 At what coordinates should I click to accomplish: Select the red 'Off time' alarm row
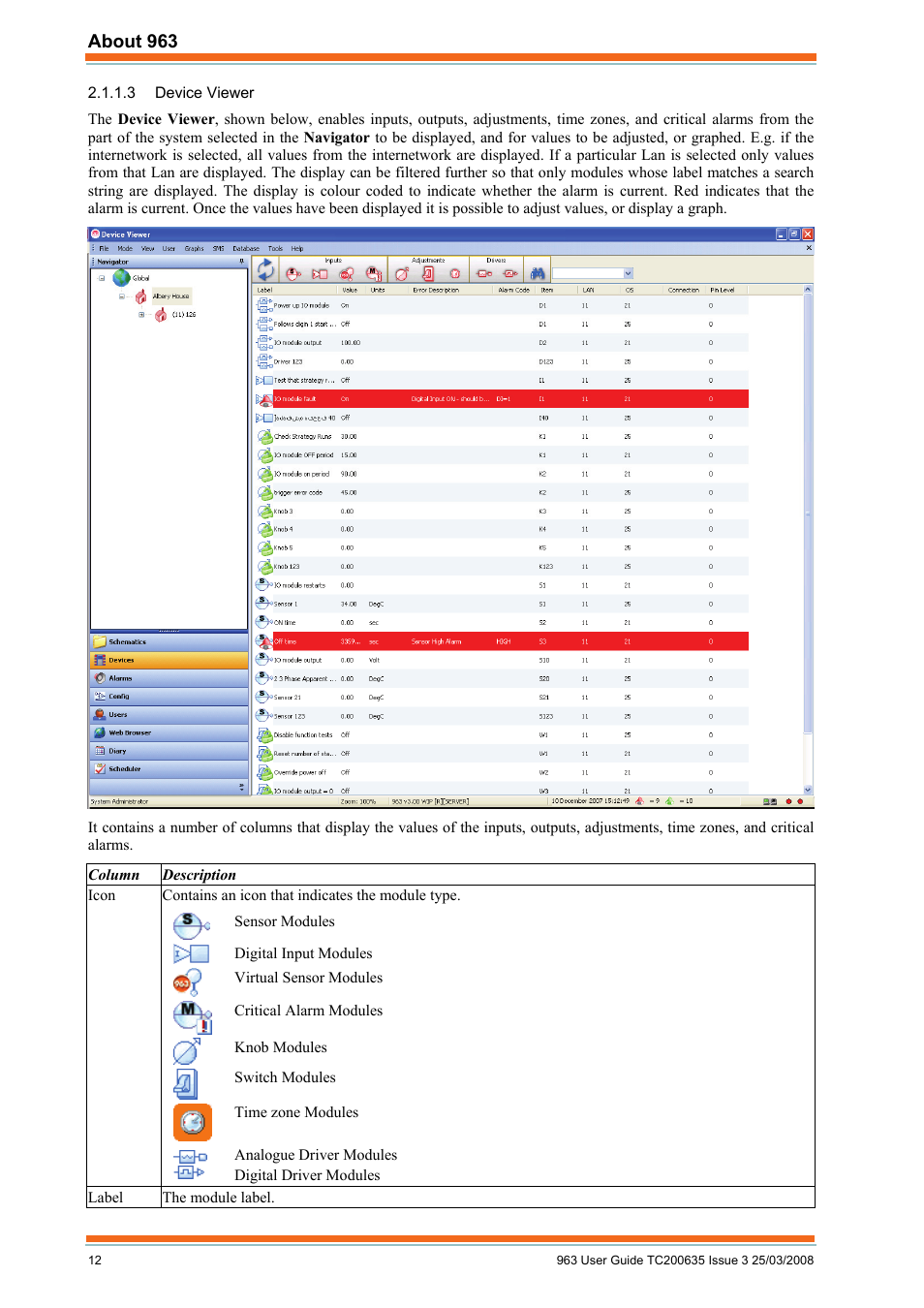502,641
